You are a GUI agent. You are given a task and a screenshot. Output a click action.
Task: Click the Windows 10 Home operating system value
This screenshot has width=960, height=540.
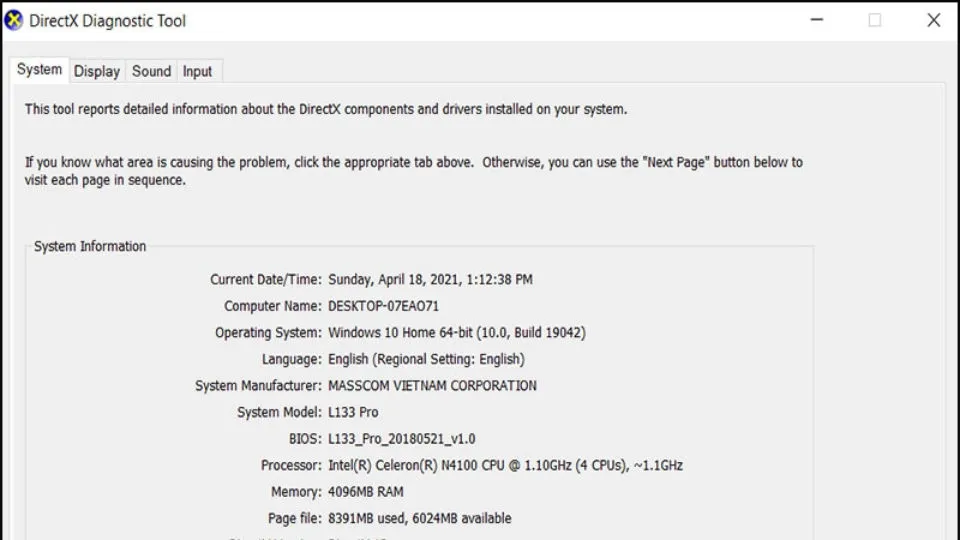pos(456,333)
